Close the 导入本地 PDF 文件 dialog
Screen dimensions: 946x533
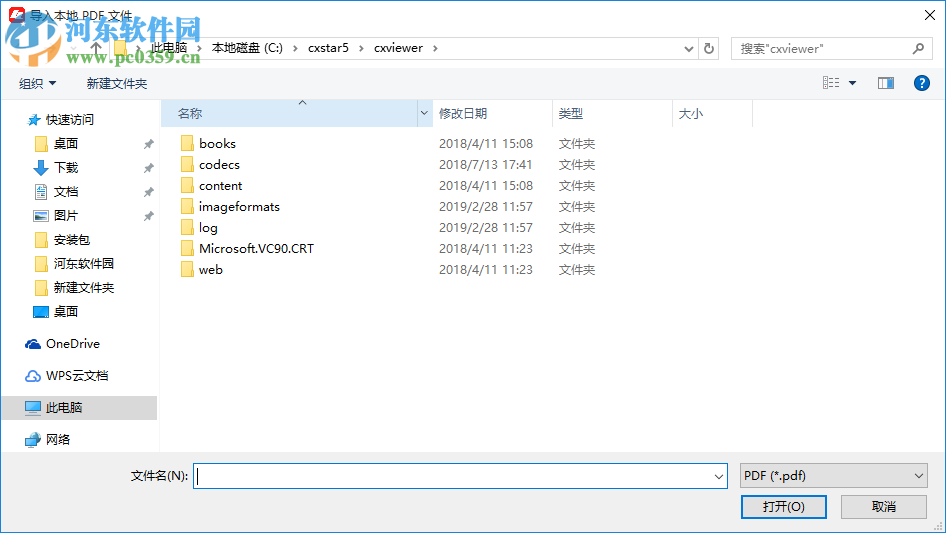(930, 14)
